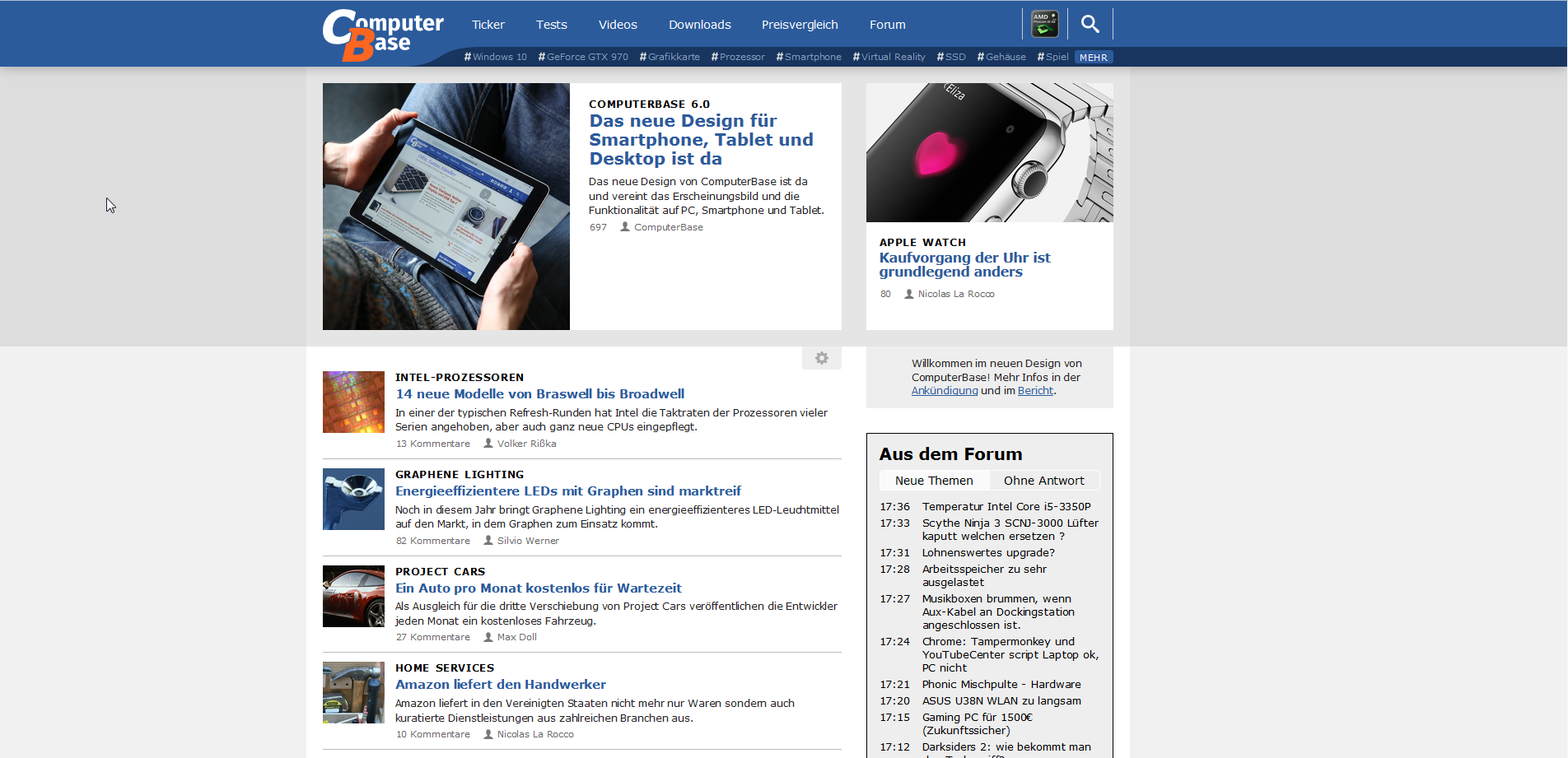Screen dimensions: 1568x758
Task: Click the ComputerBase logo
Action: (383, 35)
